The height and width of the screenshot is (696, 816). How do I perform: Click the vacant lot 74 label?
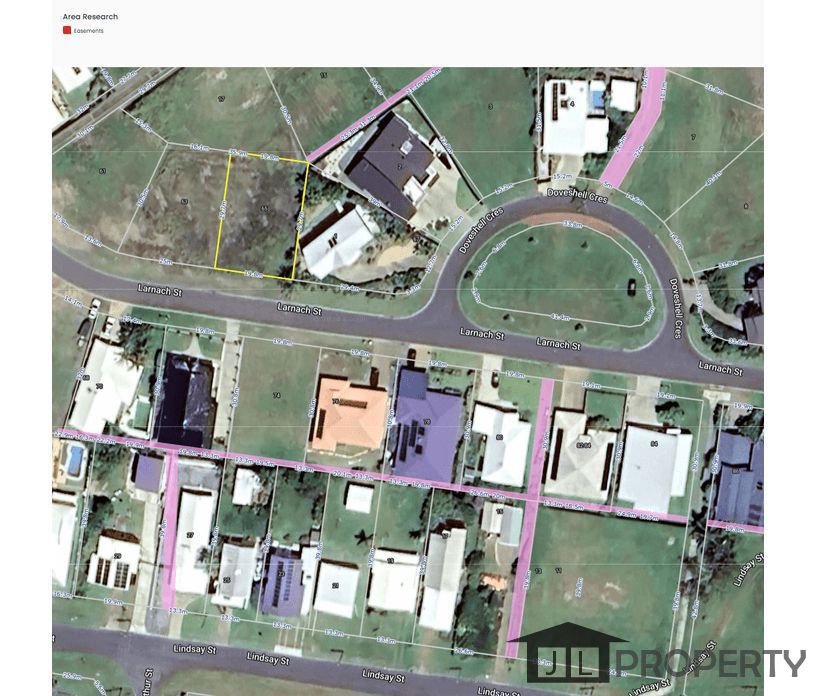(x=276, y=396)
